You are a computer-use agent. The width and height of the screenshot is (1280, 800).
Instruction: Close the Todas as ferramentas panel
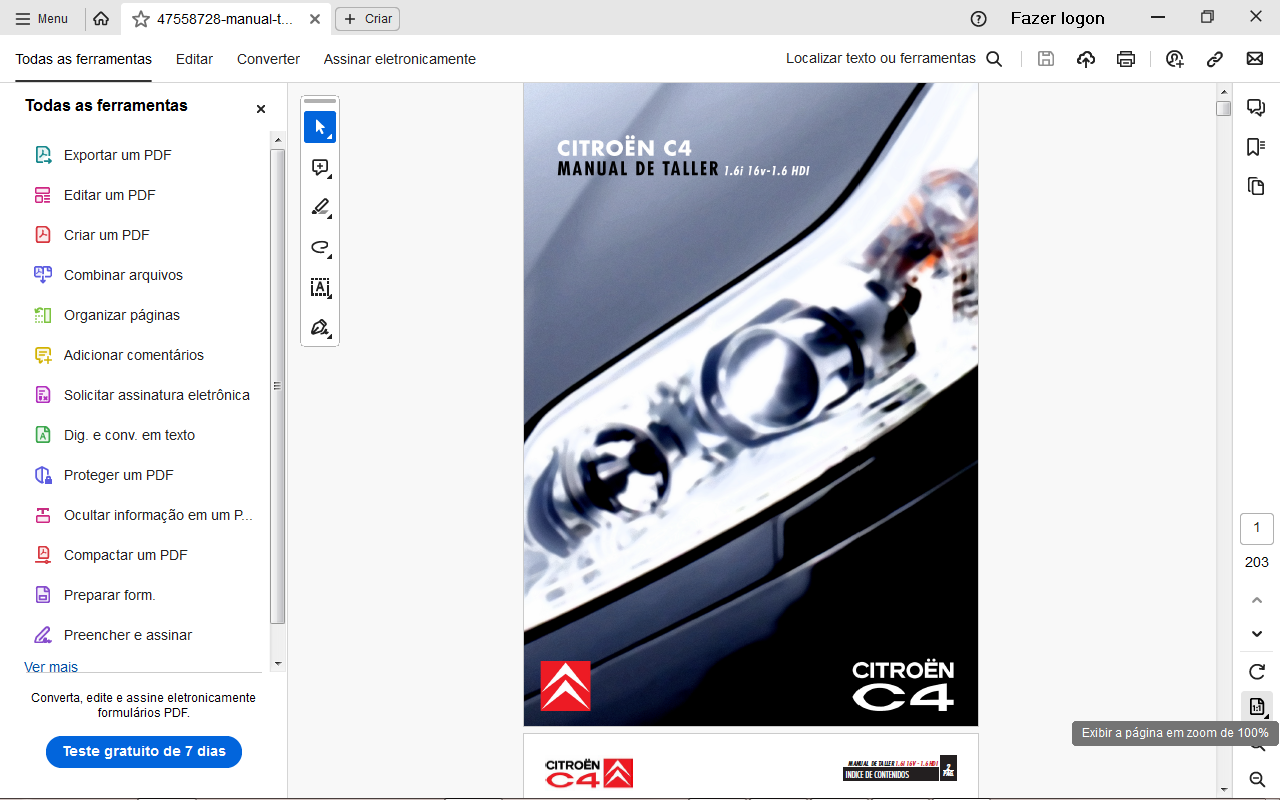[x=261, y=109]
